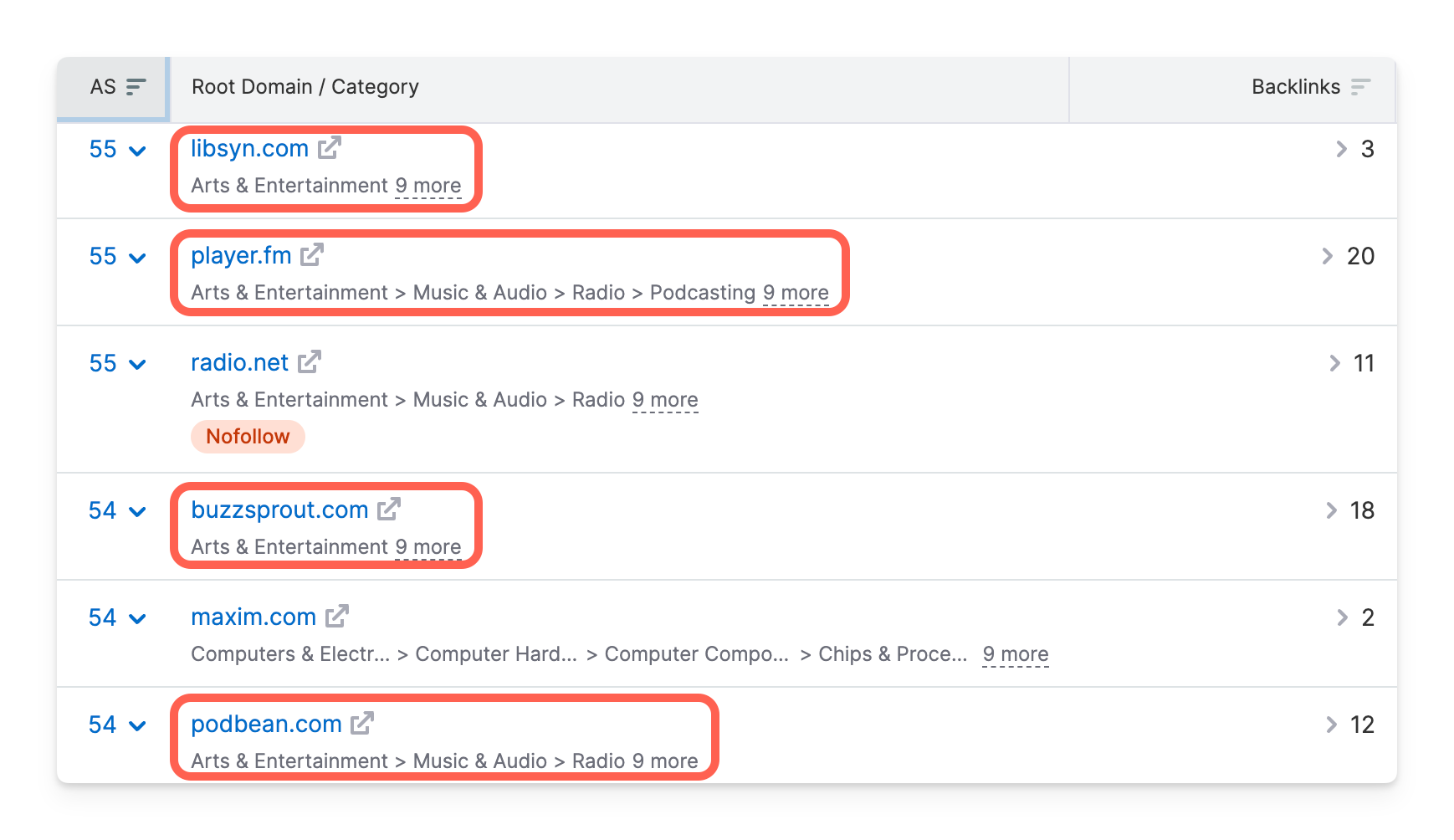Click buzzsprout.com's external link icon

[x=389, y=509]
